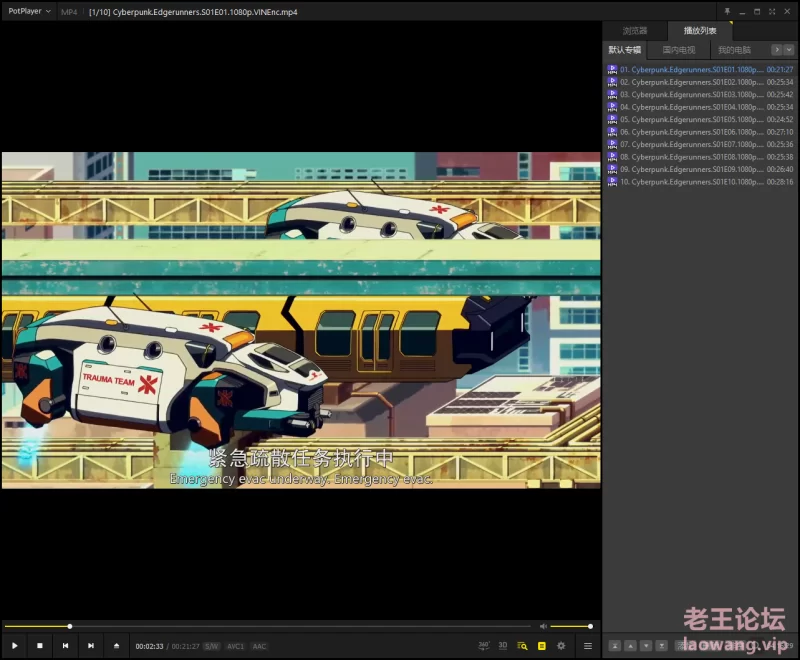This screenshot has height=660, width=800.
Task: Open the control panel gear icon
Action: pos(561,646)
